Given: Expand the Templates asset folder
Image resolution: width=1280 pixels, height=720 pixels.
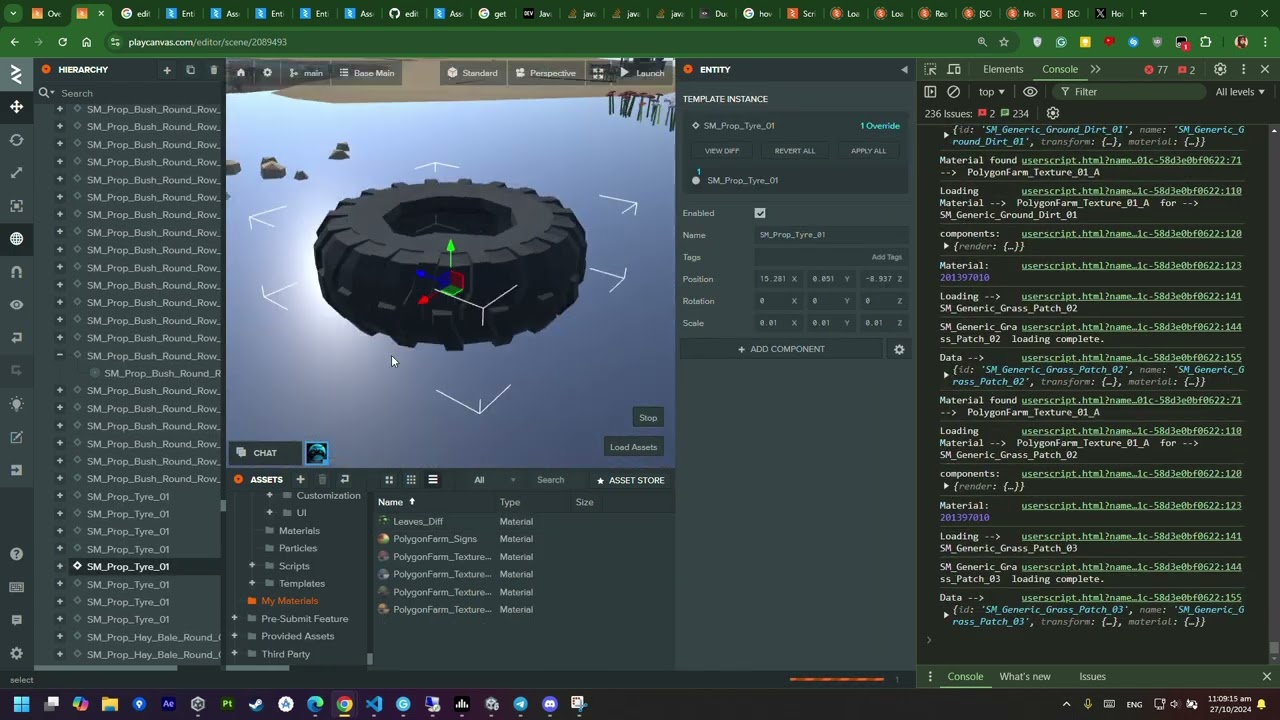Looking at the screenshot, I should coord(252,584).
